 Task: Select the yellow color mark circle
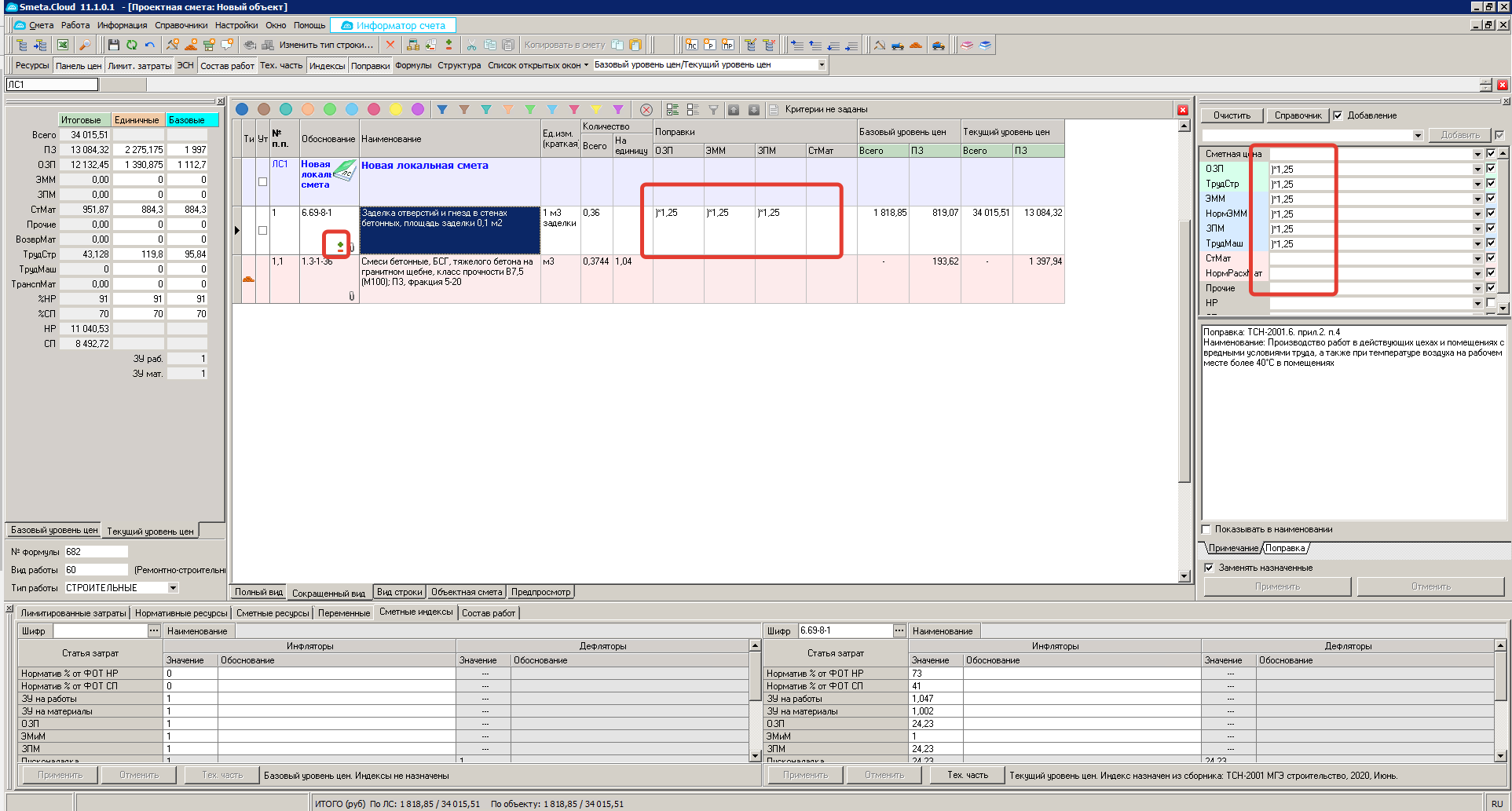click(x=396, y=109)
